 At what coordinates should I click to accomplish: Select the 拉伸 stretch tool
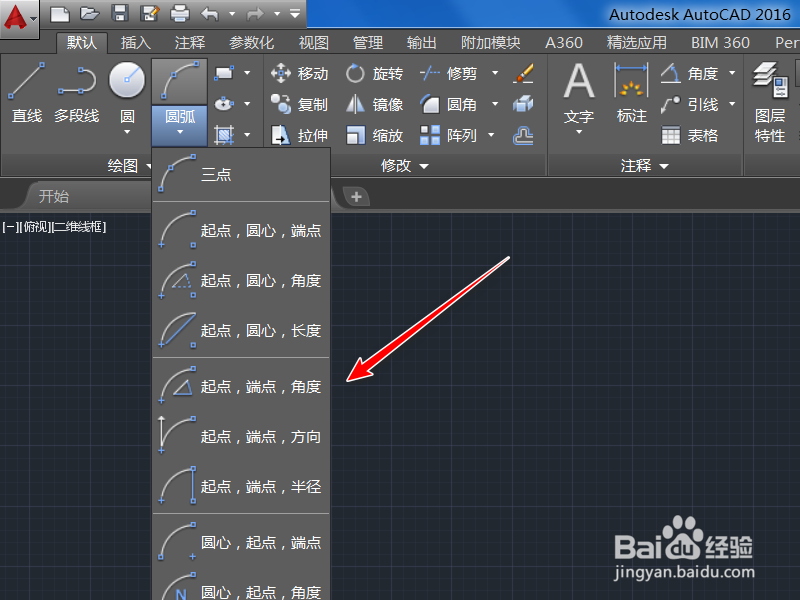click(x=299, y=136)
